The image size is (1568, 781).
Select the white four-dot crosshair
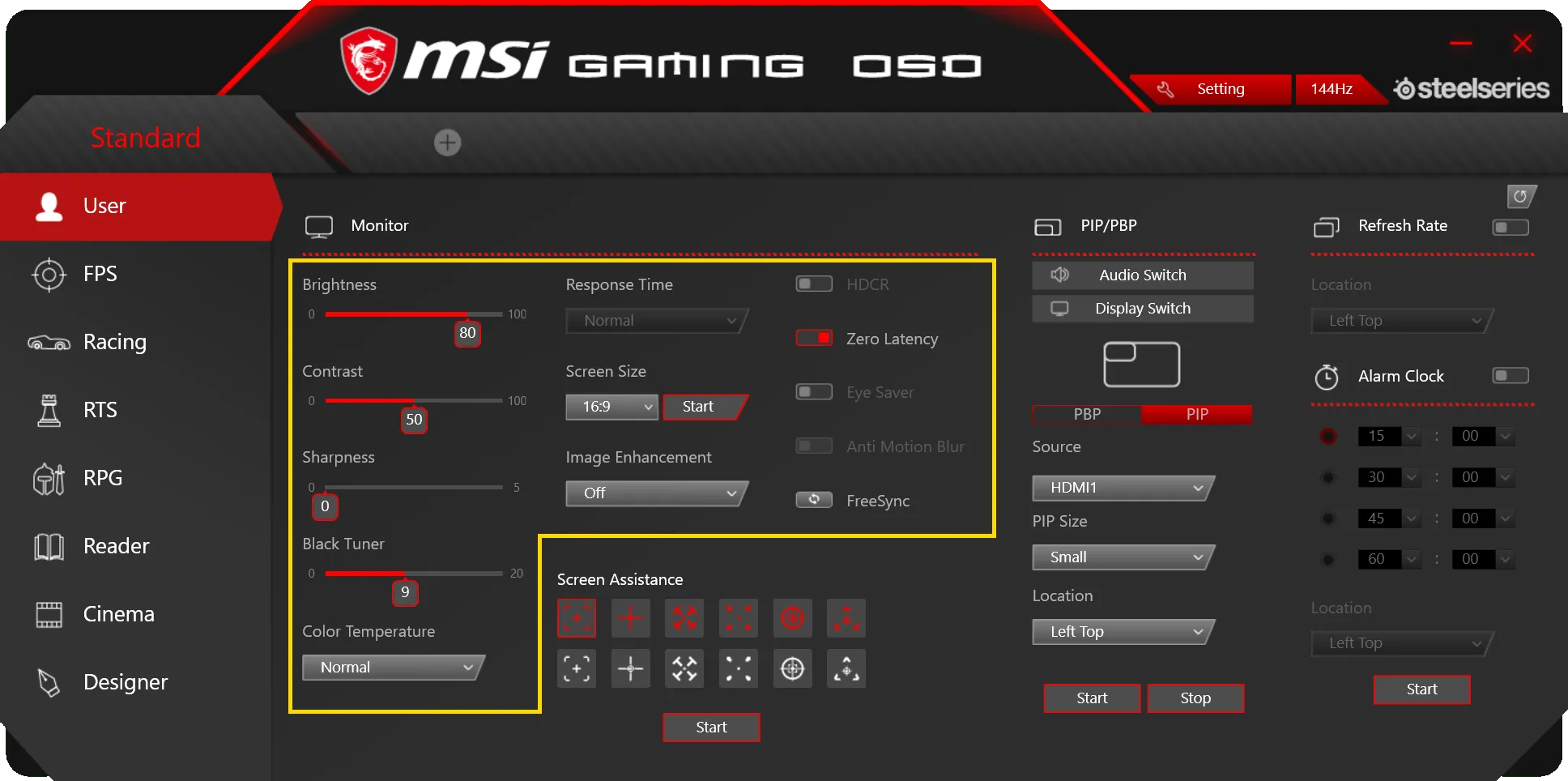click(739, 668)
